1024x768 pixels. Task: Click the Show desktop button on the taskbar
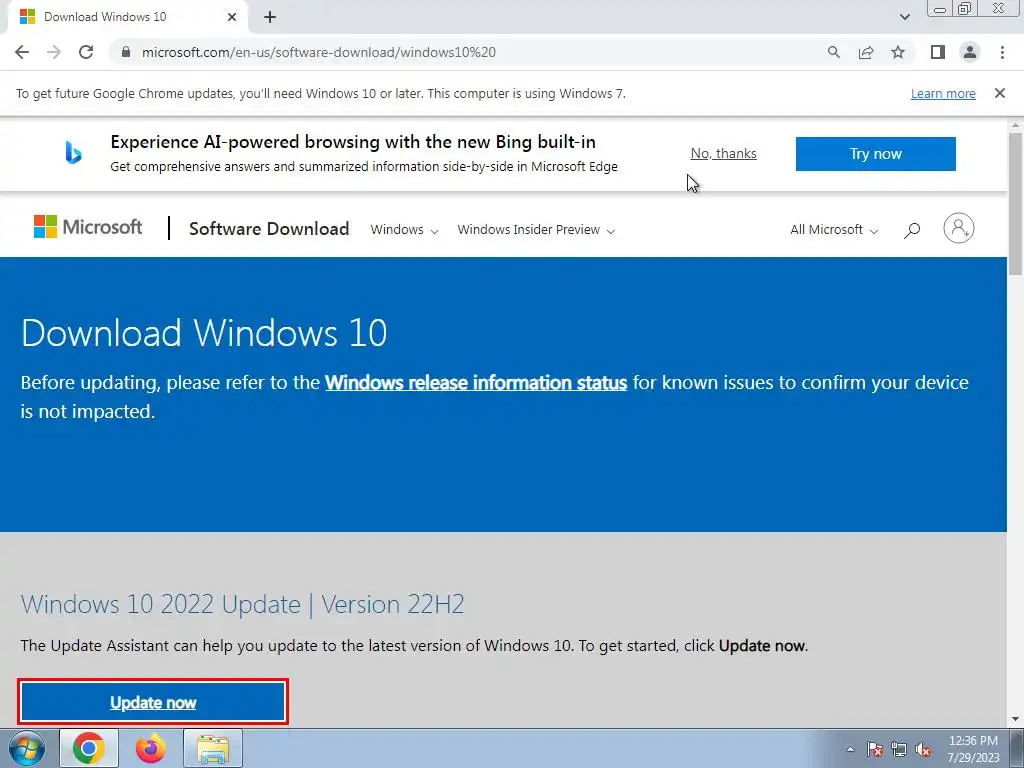pyautogui.click(x=1017, y=748)
